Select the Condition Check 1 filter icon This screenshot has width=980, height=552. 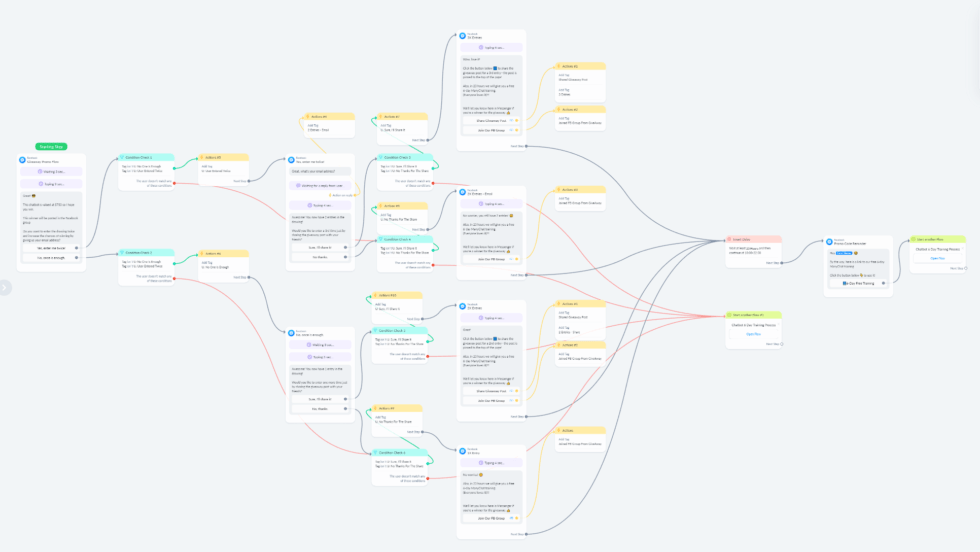(122, 158)
